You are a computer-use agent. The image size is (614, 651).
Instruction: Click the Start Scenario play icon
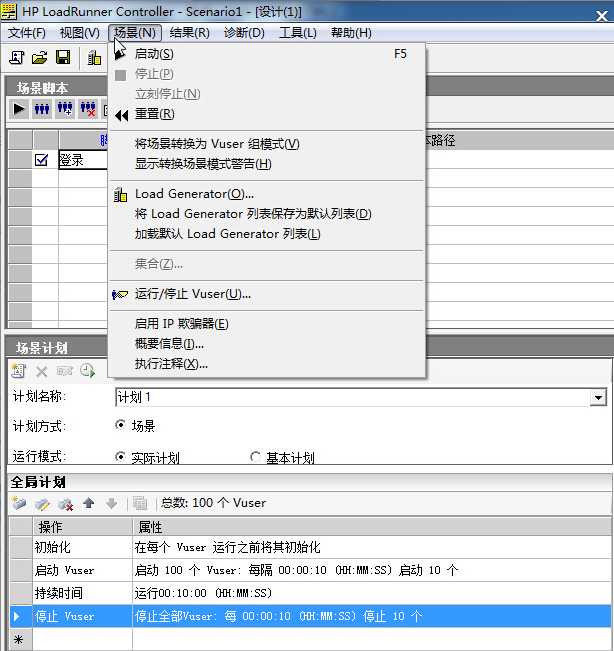pyautogui.click(x=19, y=109)
